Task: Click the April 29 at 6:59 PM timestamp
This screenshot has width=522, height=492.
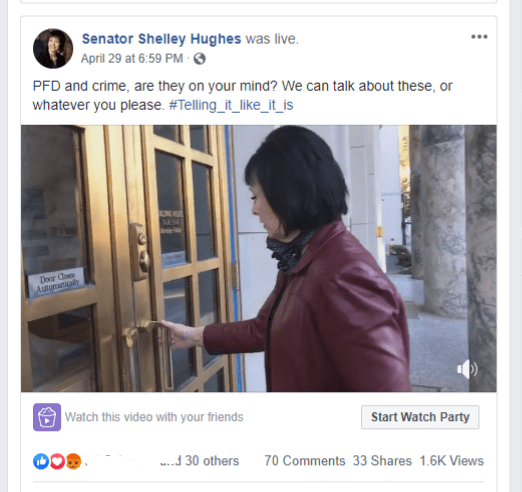Action: pyautogui.click(x=132, y=59)
